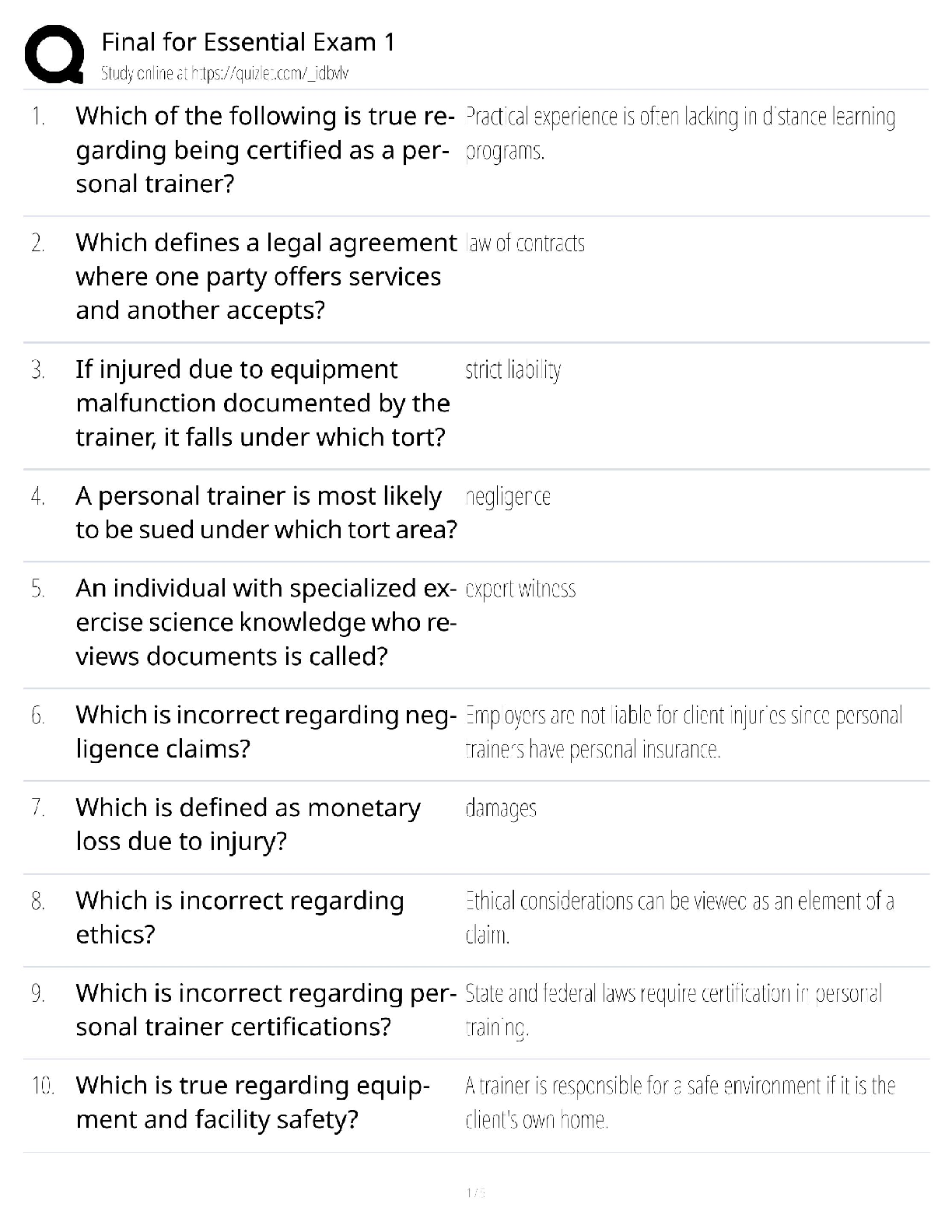Click the page number indicator at bottom
Image resolution: width=952 pixels, height=1232 pixels.
[475, 1192]
